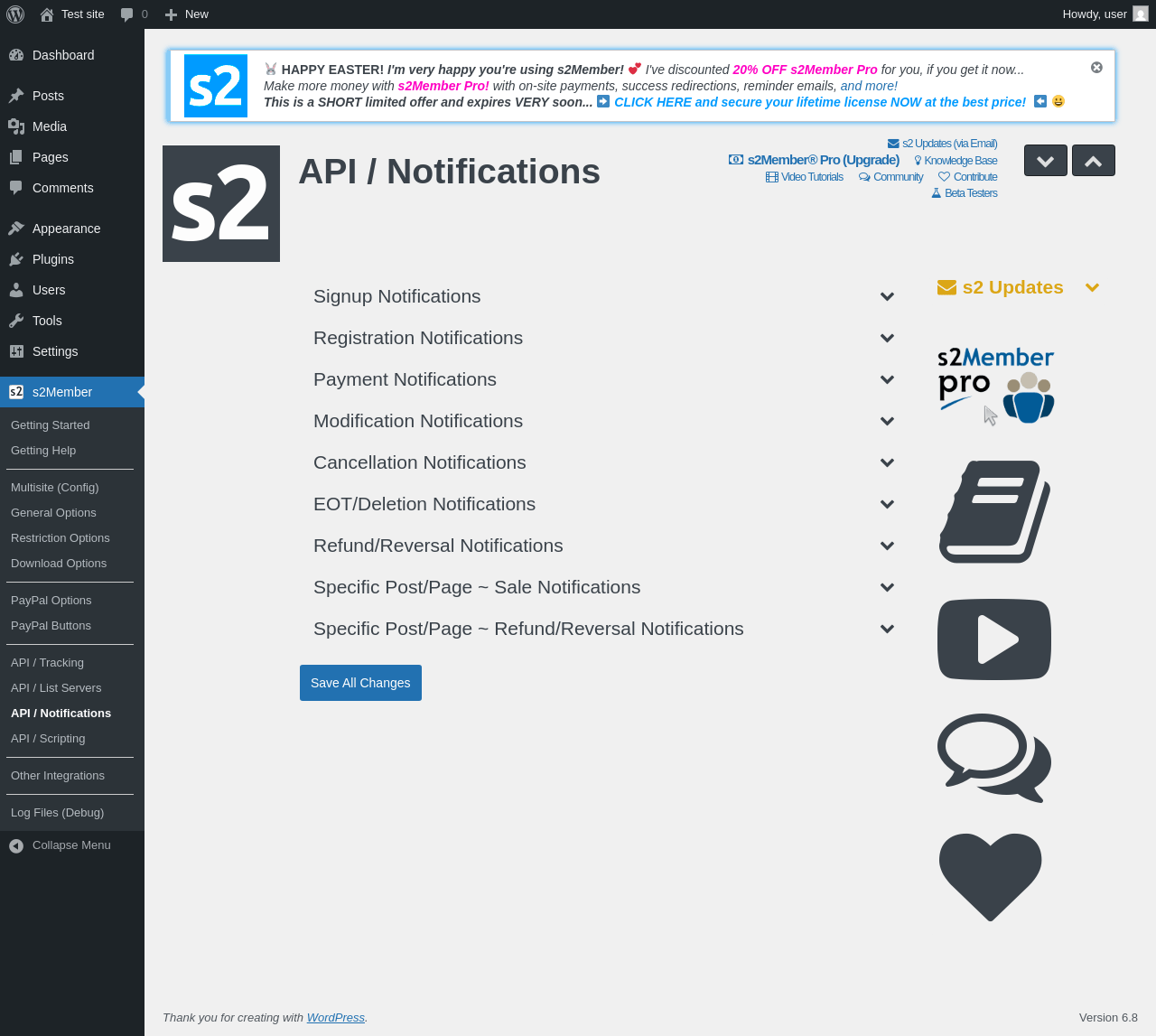1156x1036 pixels.
Task: Open Other Integrations submenu
Action: [72, 776]
